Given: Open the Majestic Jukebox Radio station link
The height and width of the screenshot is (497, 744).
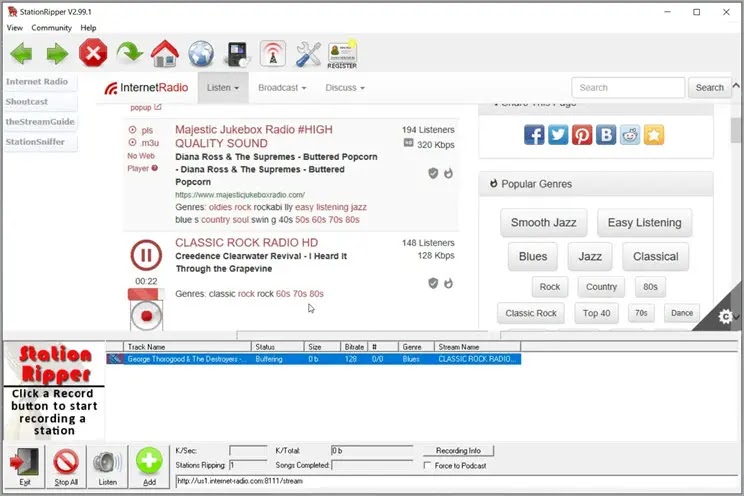Looking at the screenshot, I should (254, 137).
